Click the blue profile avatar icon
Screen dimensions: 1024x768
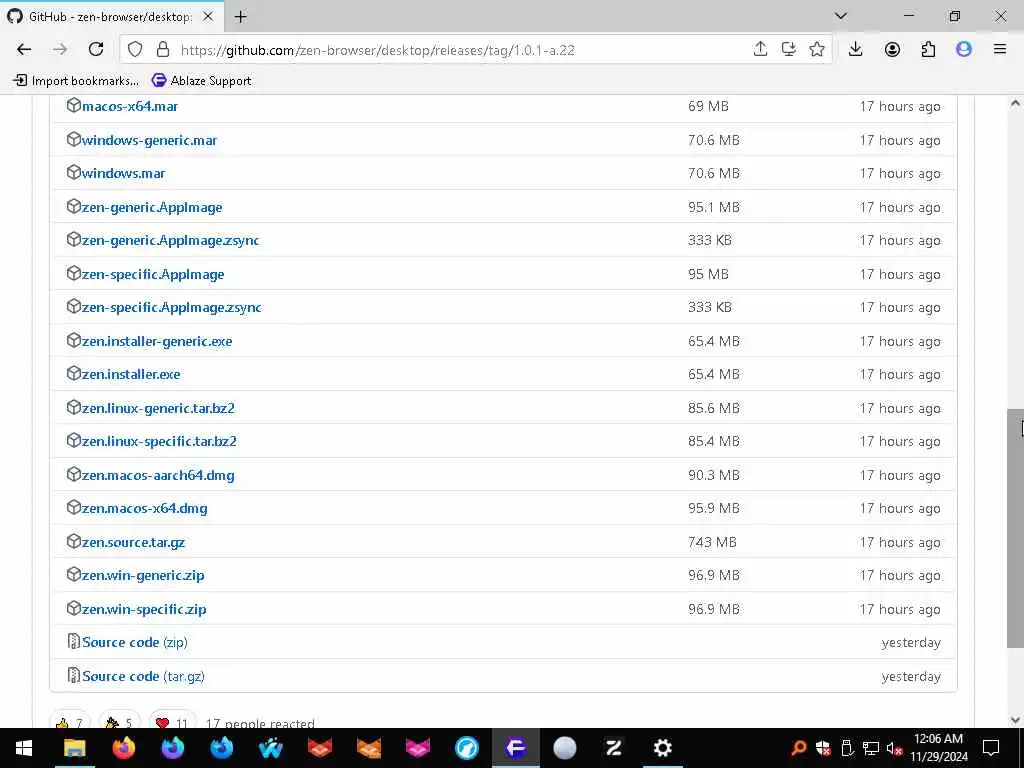click(964, 49)
